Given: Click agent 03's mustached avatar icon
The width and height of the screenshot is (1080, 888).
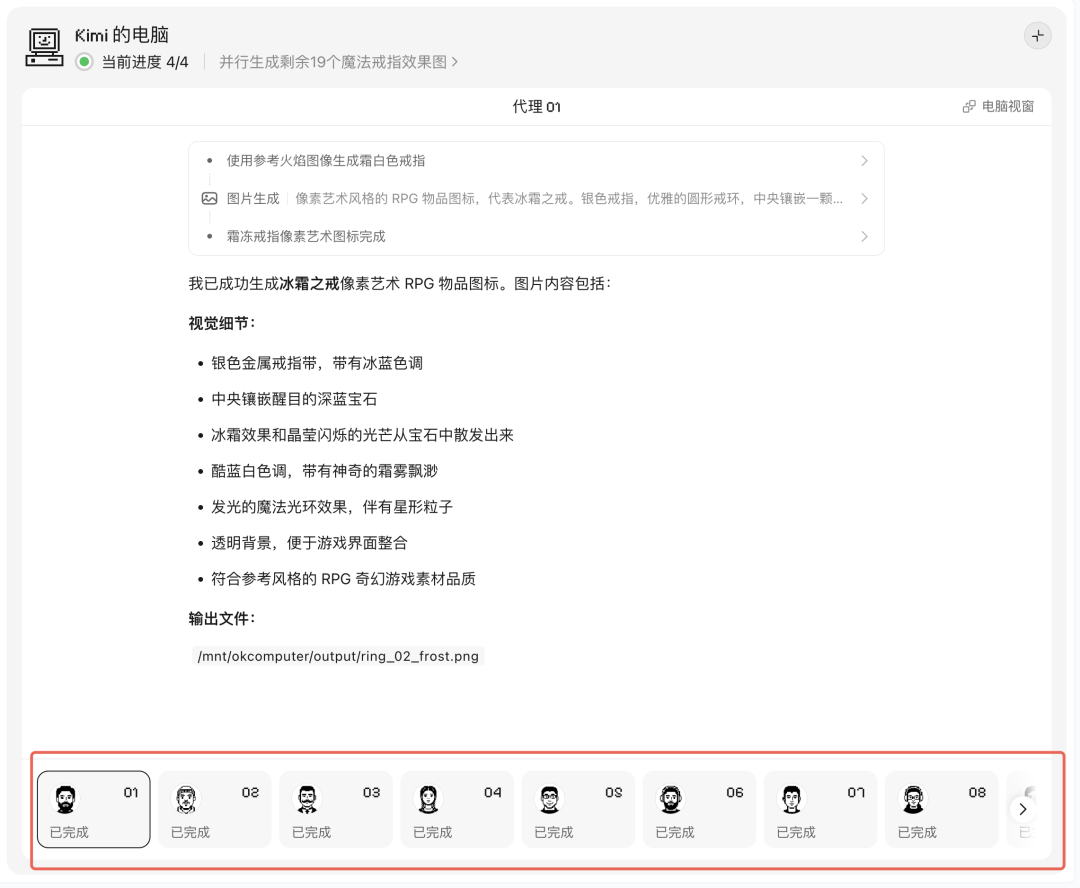Looking at the screenshot, I should point(309,799).
